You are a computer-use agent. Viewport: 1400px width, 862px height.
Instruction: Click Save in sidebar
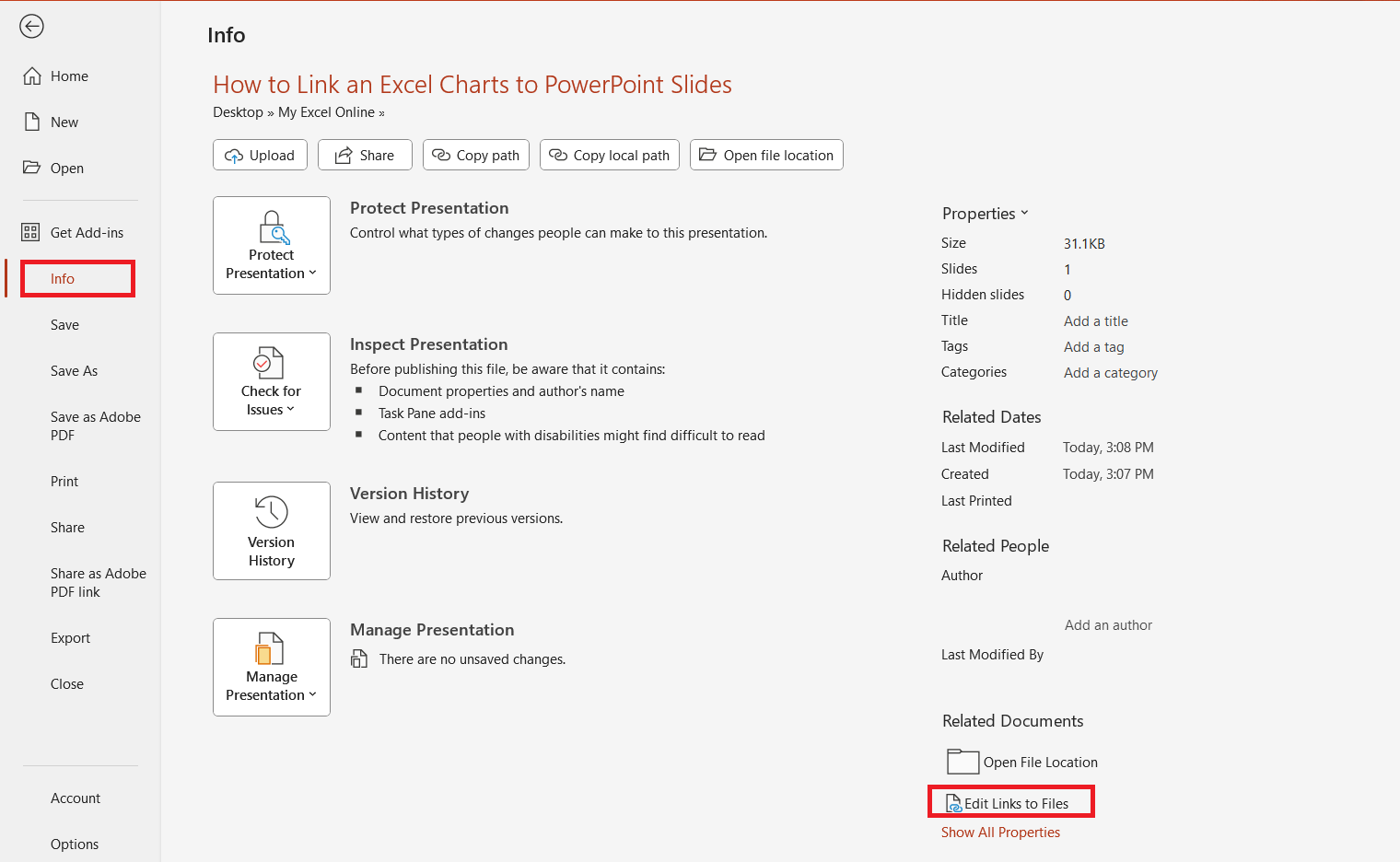pos(64,325)
